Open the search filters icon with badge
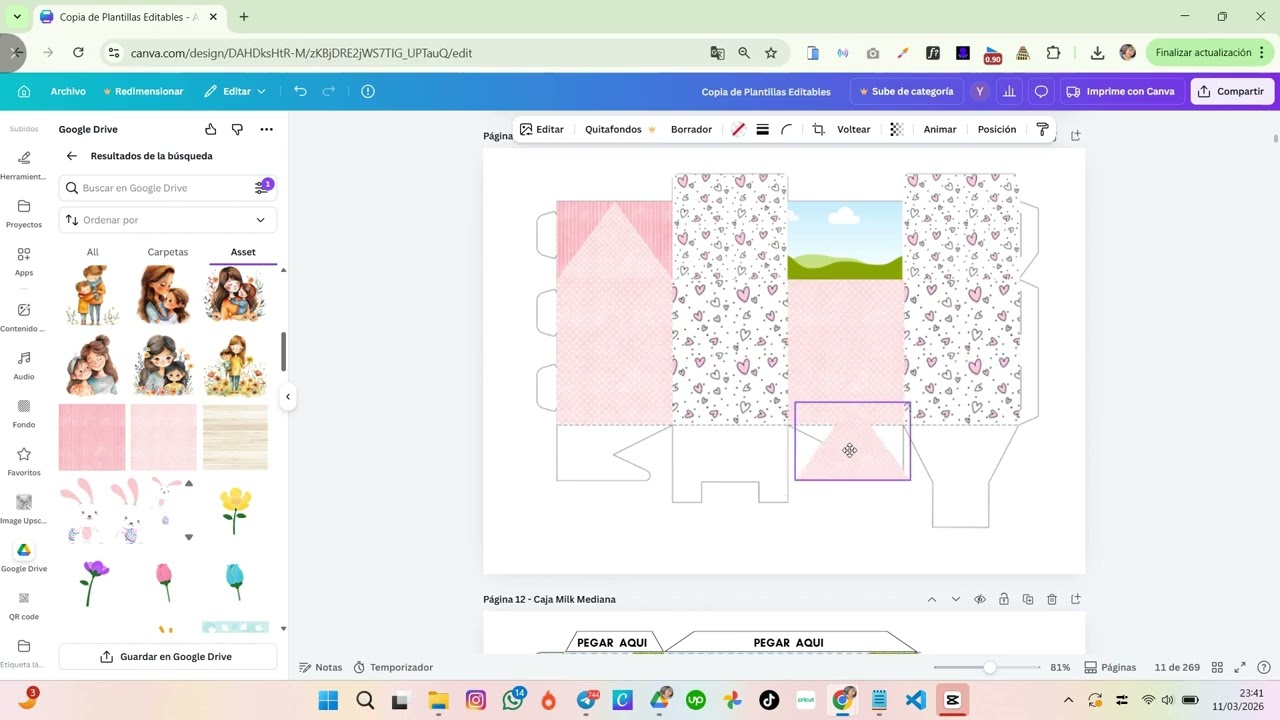1280x720 pixels. [x=262, y=187]
